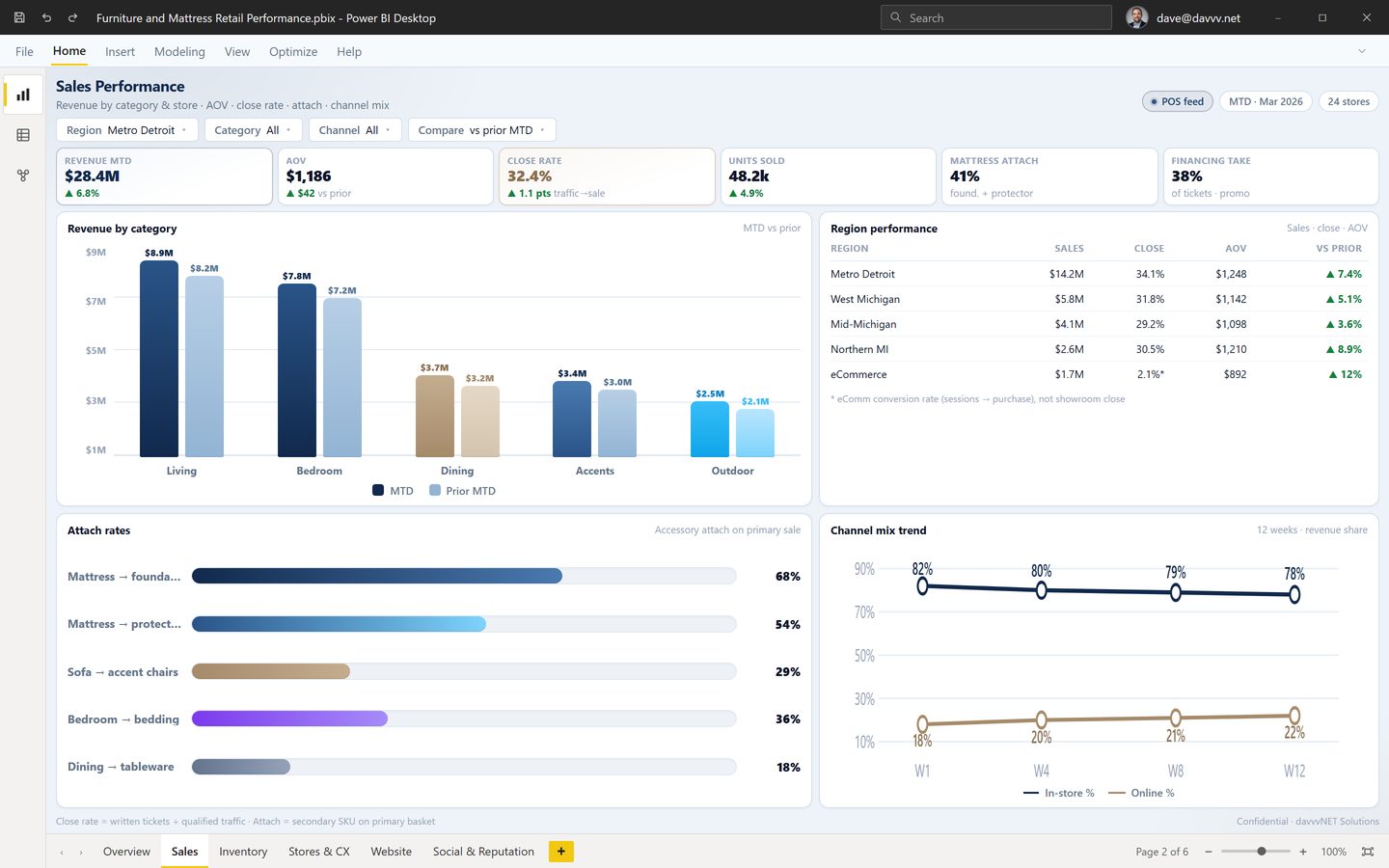Open the Region Metro Detroit dropdown

click(x=127, y=130)
